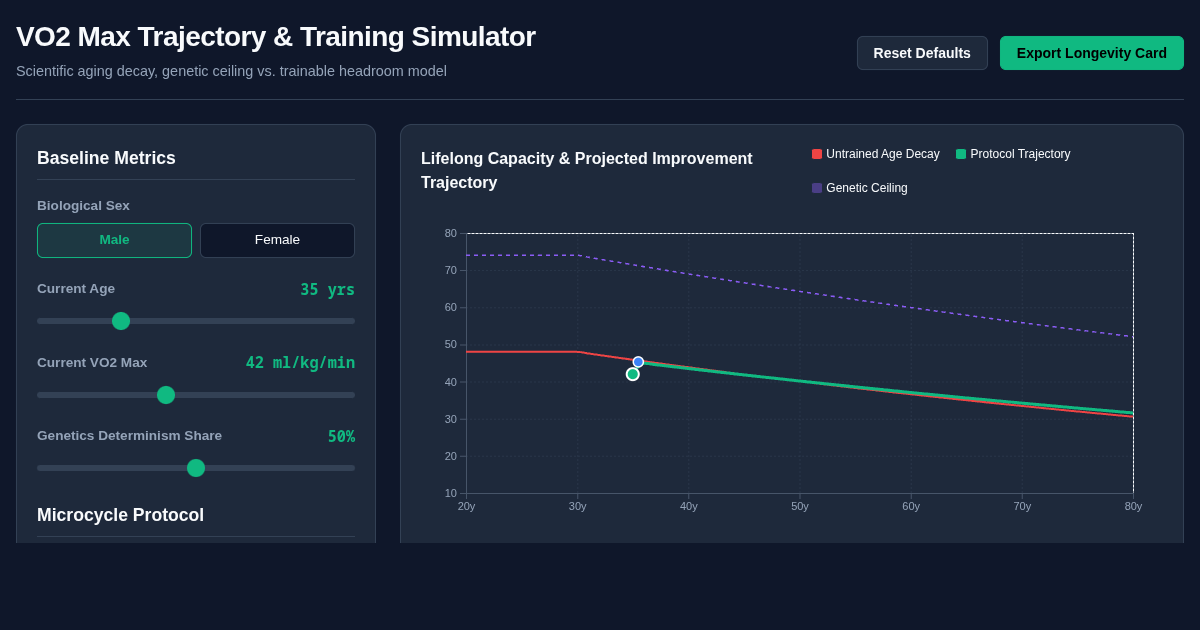Image resolution: width=1200 pixels, height=630 pixels.
Task: Click the 50% genetics share value
Action: pos(341,437)
